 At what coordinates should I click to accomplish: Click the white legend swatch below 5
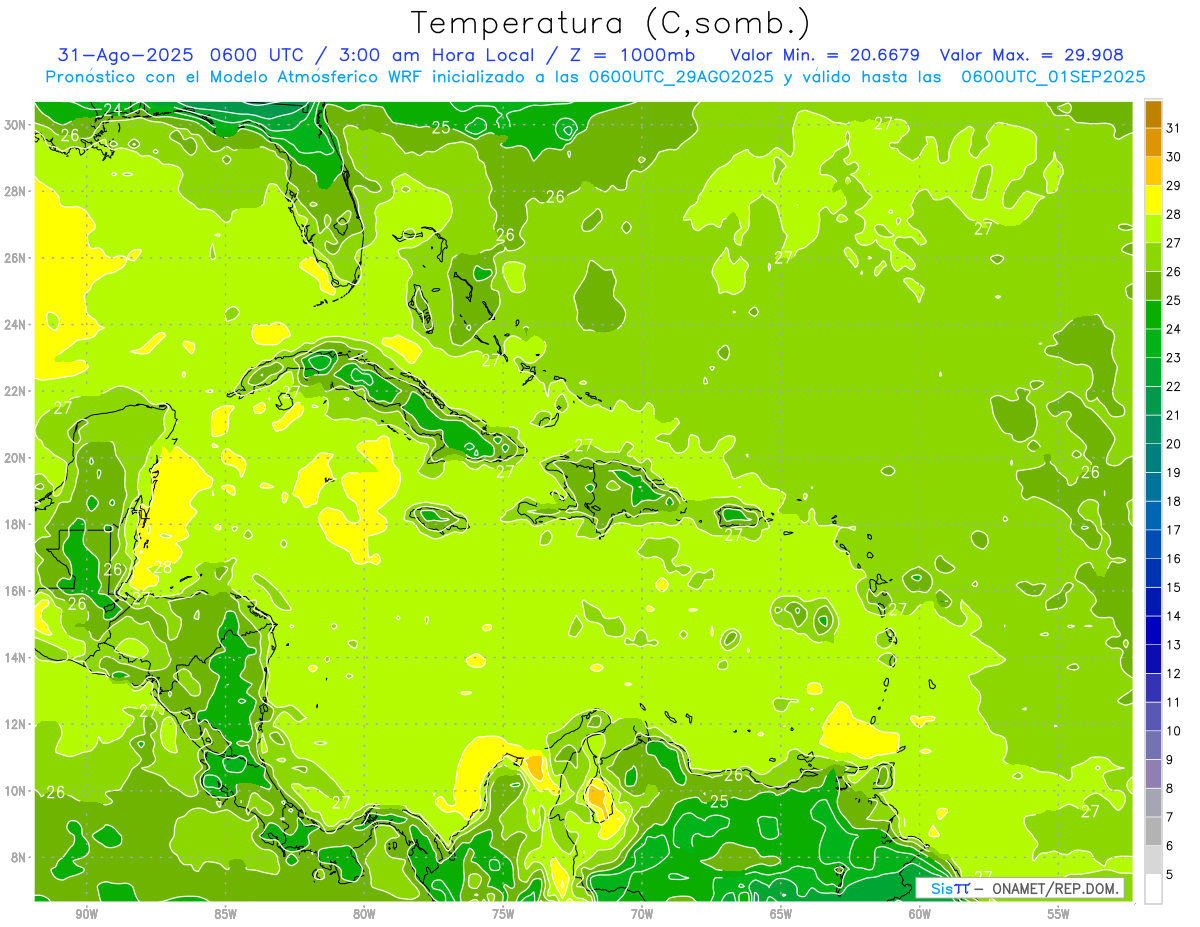(1153, 889)
